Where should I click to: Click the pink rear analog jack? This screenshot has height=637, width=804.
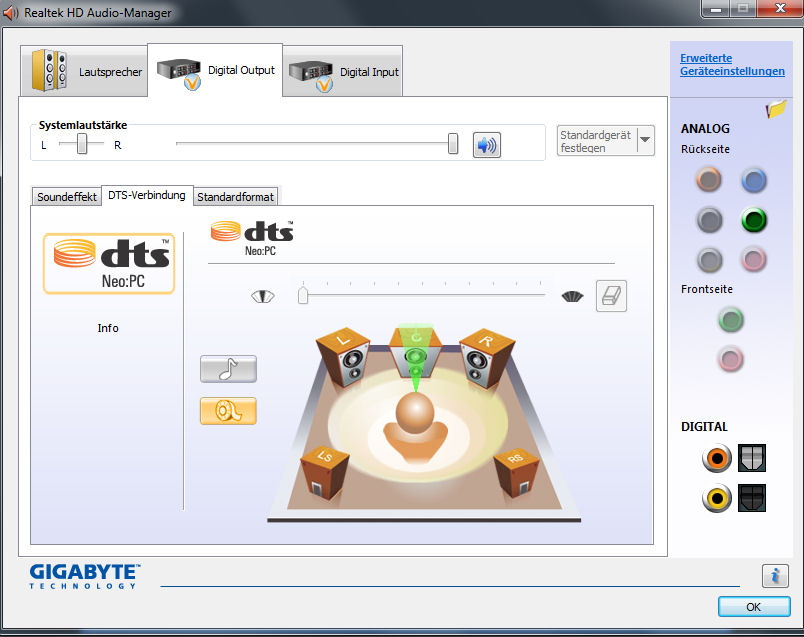pyautogui.click(x=754, y=259)
